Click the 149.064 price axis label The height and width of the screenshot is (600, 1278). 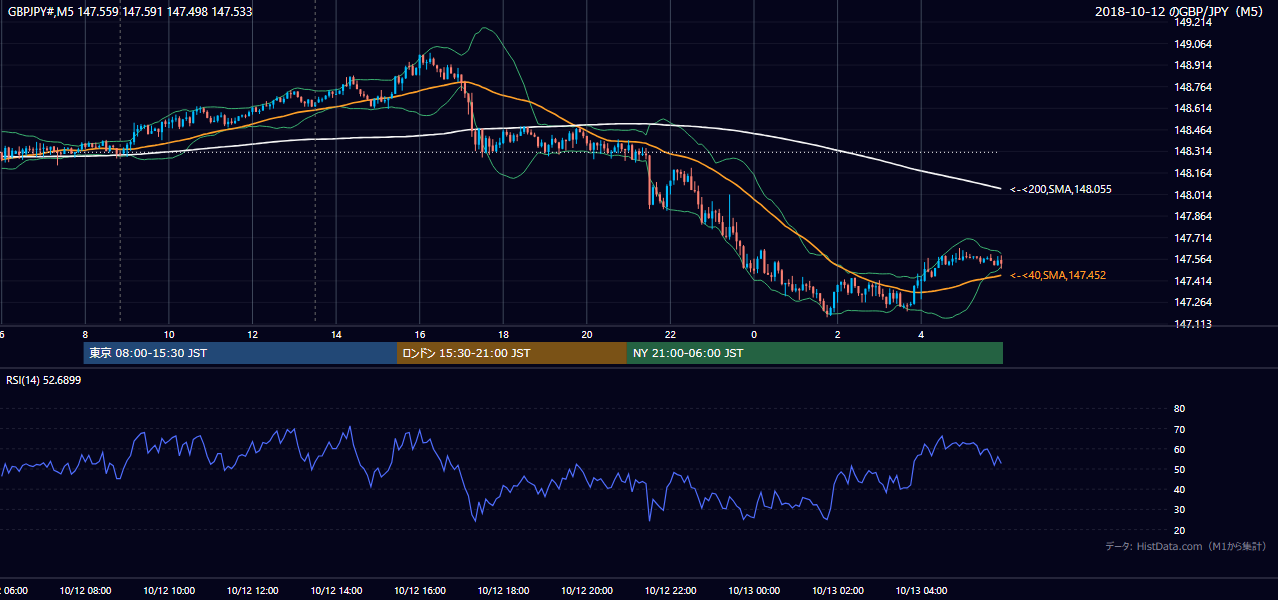click(x=1193, y=44)
